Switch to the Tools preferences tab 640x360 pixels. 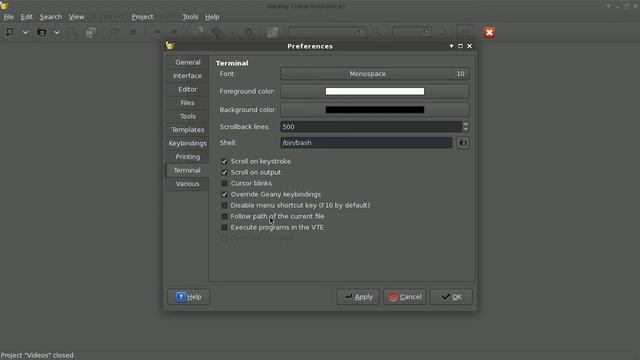[188, 116]
